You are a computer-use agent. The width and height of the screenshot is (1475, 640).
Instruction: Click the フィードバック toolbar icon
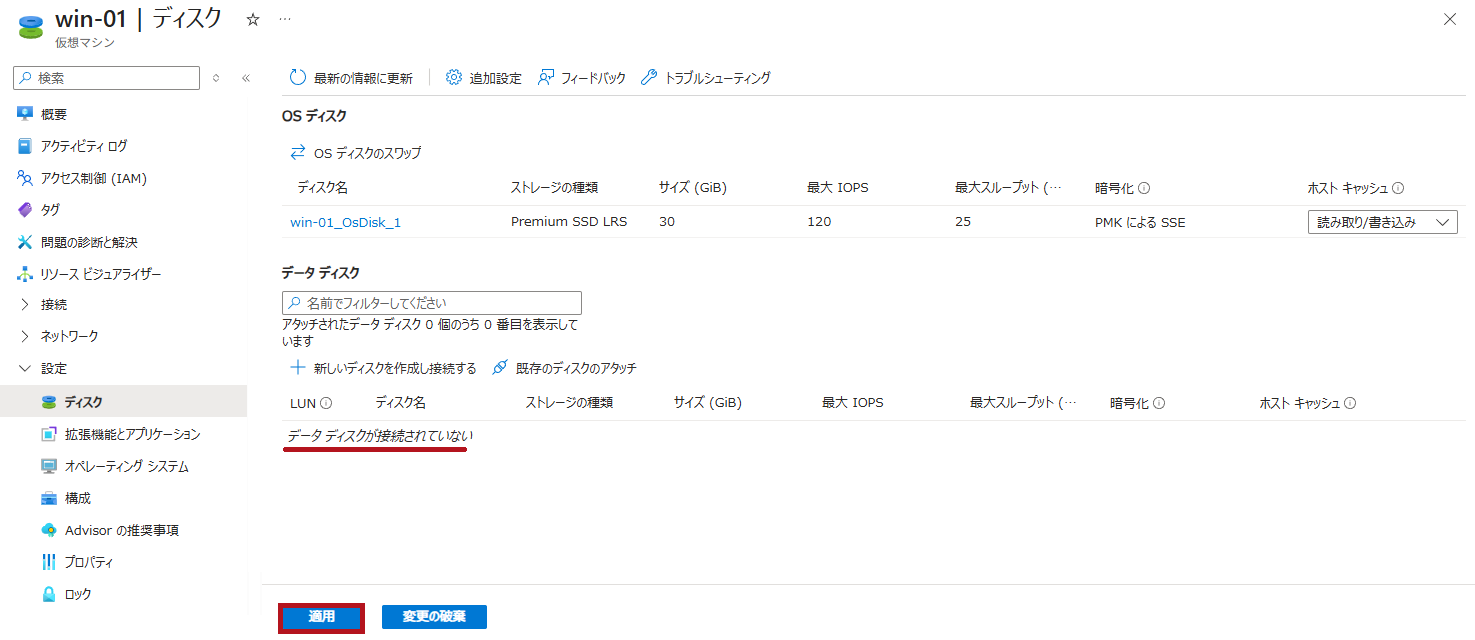pos(546,78)
